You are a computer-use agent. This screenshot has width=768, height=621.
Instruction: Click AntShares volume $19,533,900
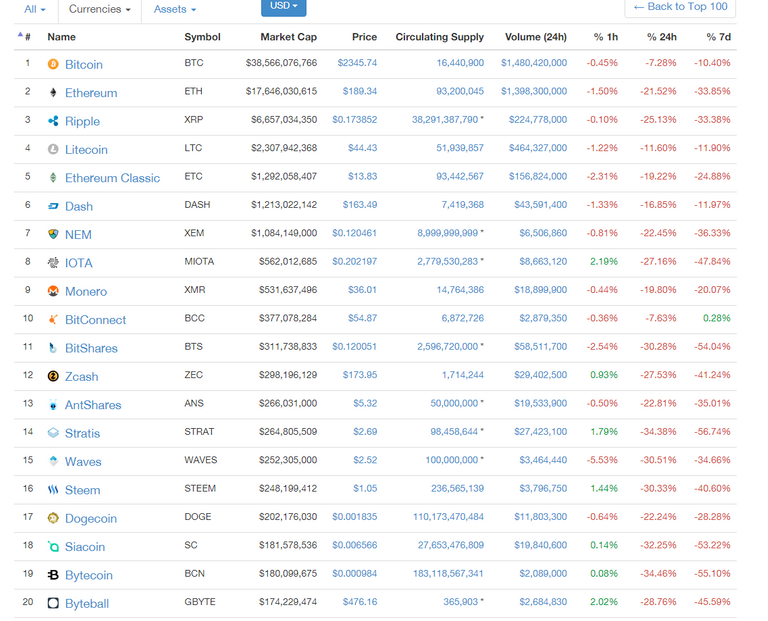coord(540,403)
